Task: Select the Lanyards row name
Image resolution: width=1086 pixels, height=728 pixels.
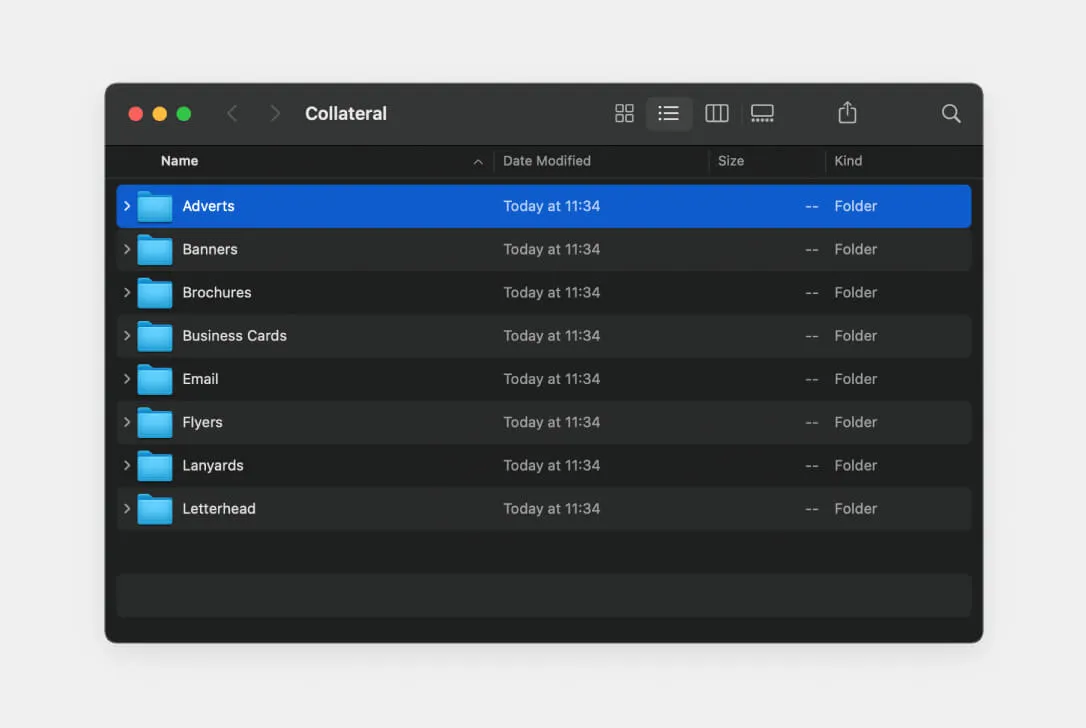Action: pyautogui.click(x=213, y=465)
